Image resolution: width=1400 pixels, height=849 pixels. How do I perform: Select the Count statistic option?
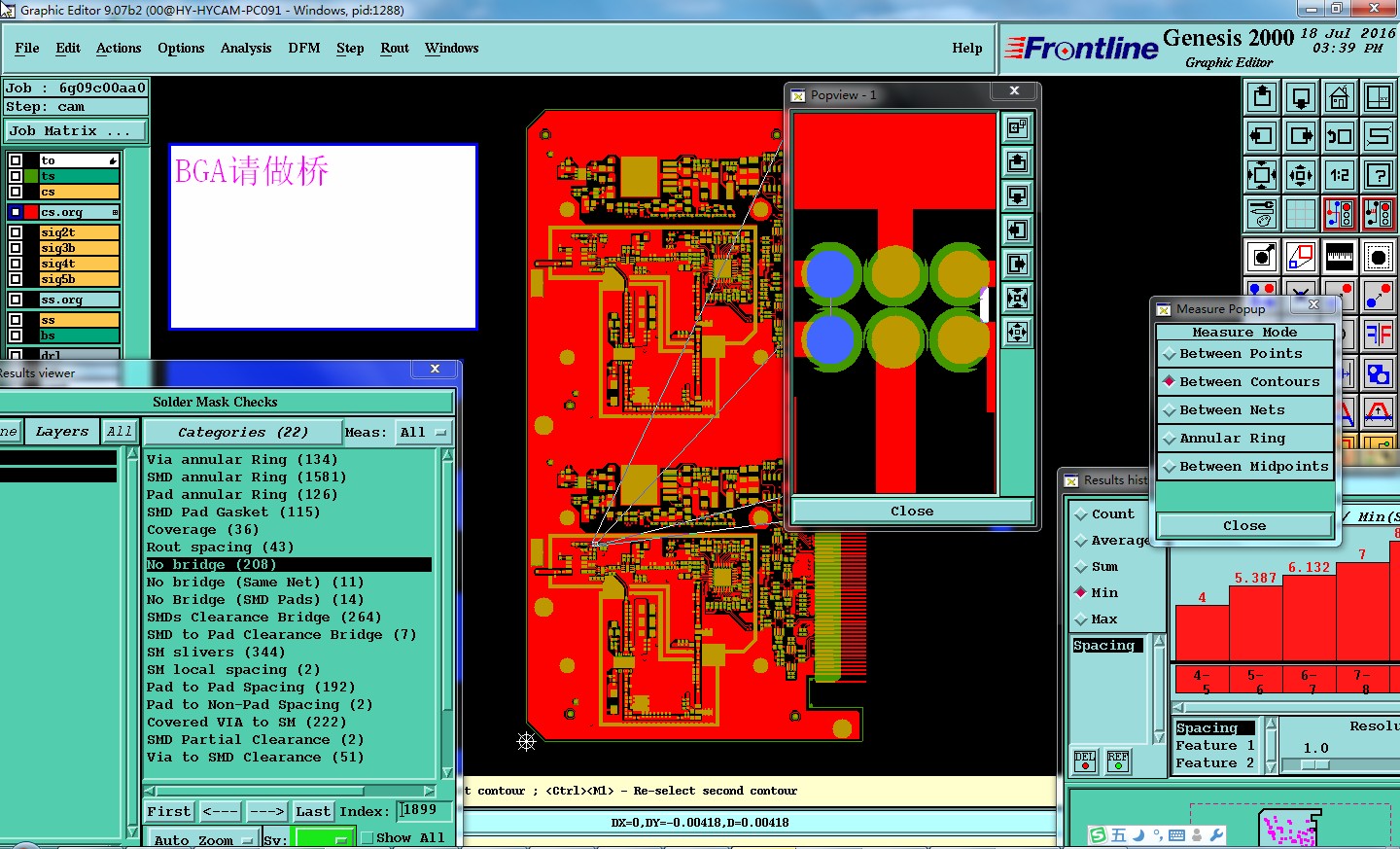[1105, 514]
